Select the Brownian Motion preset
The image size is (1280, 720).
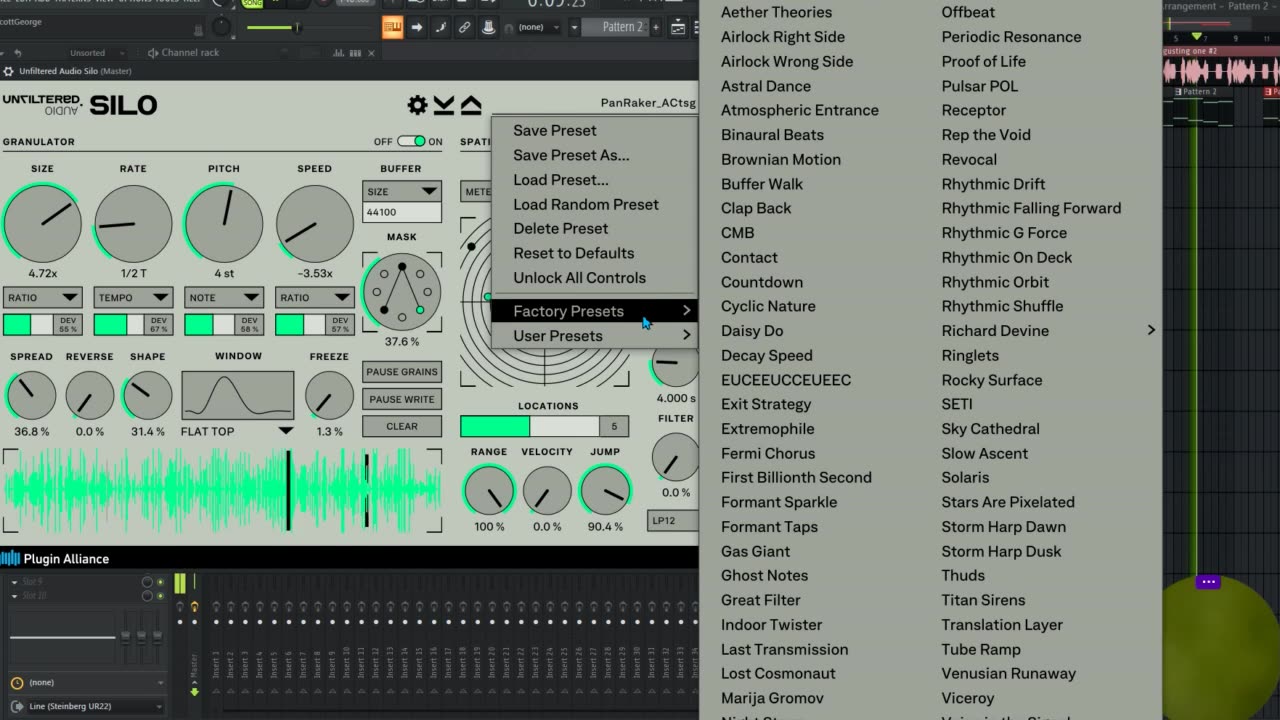point(781,160)
